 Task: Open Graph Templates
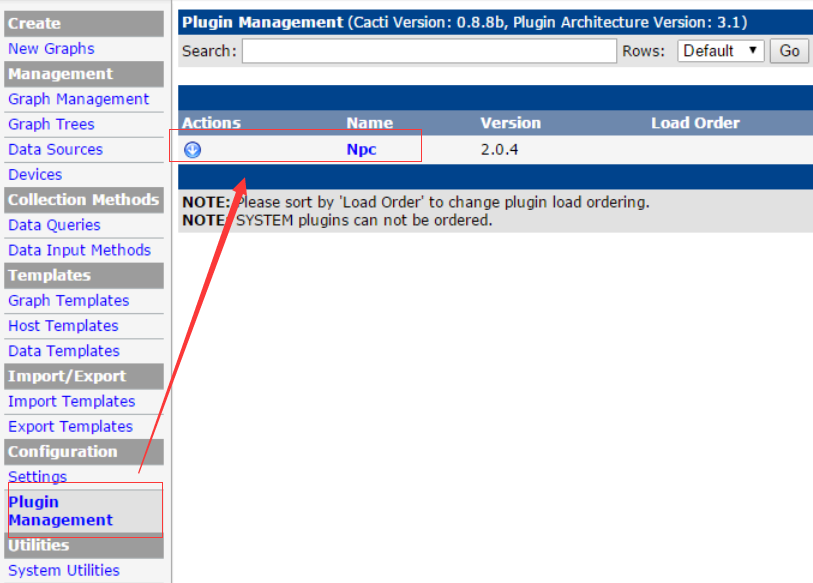click(x=68, y=300)
